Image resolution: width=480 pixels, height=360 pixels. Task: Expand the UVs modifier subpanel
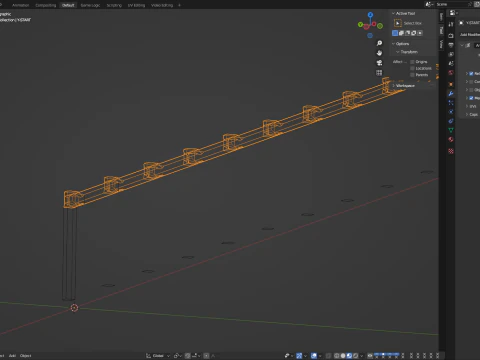(x=466, y=106)
